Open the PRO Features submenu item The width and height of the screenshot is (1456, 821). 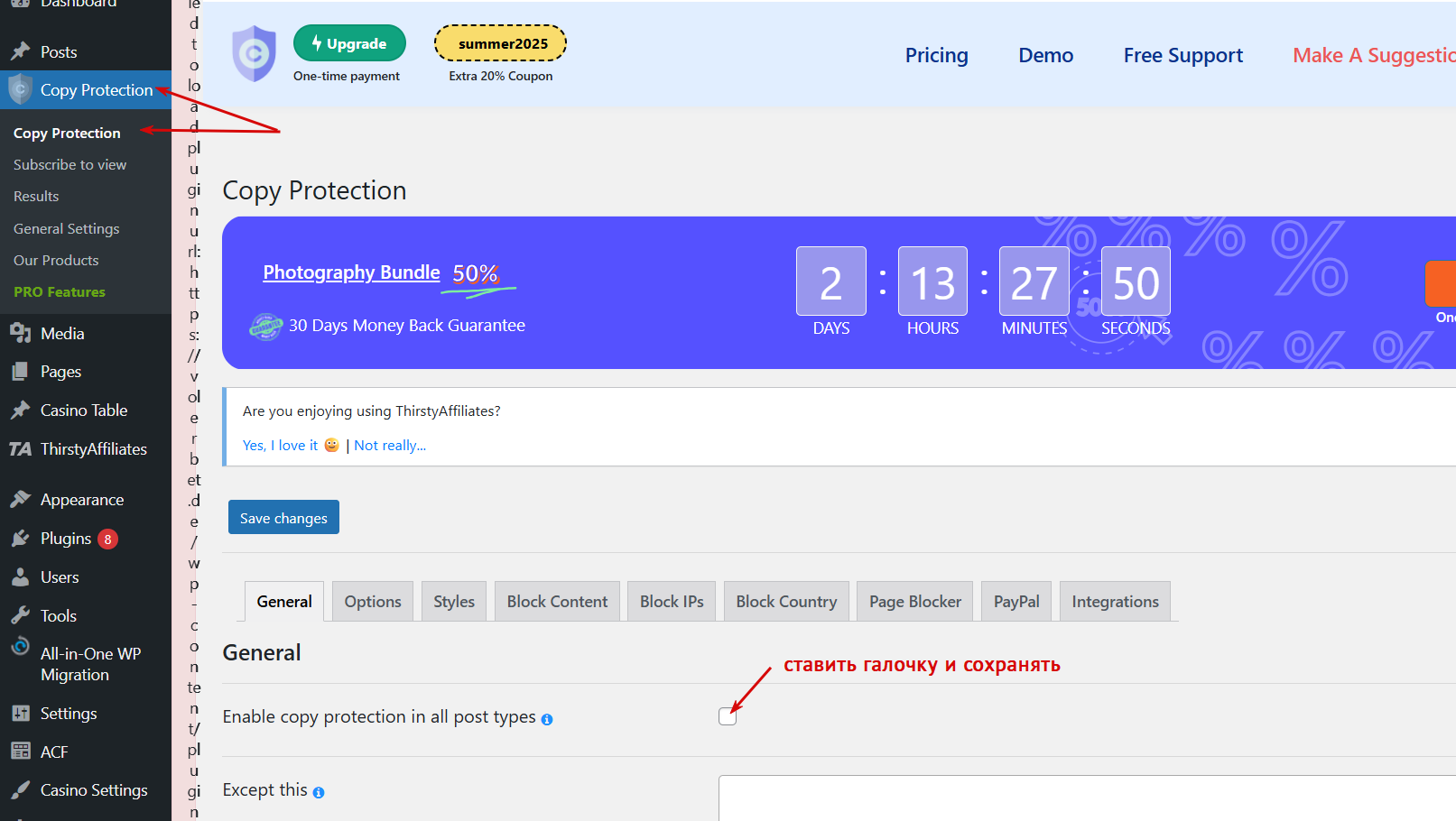coord(60,291)
